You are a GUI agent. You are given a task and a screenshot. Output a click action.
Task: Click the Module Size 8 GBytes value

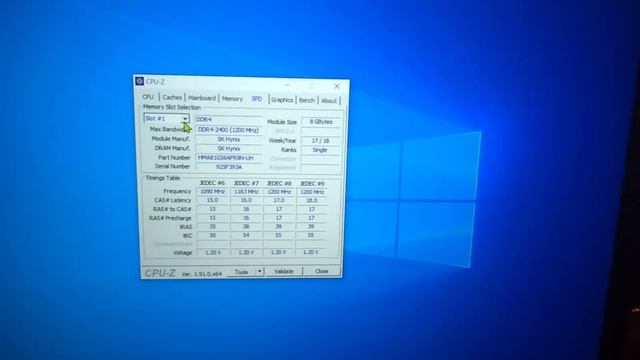tap(320, 122)
